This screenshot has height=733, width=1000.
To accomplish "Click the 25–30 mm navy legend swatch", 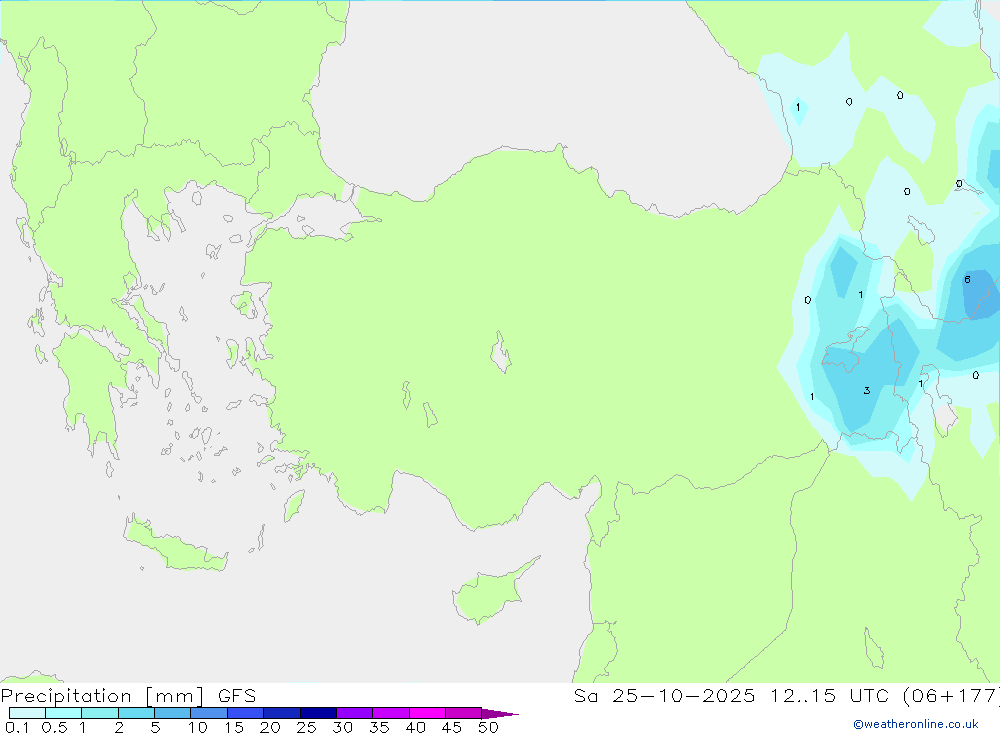I will tap(318, 713).
